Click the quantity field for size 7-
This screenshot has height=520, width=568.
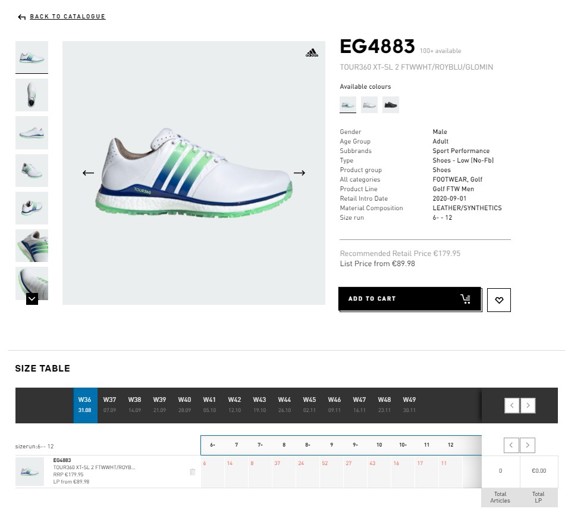(x=260, y=472)
